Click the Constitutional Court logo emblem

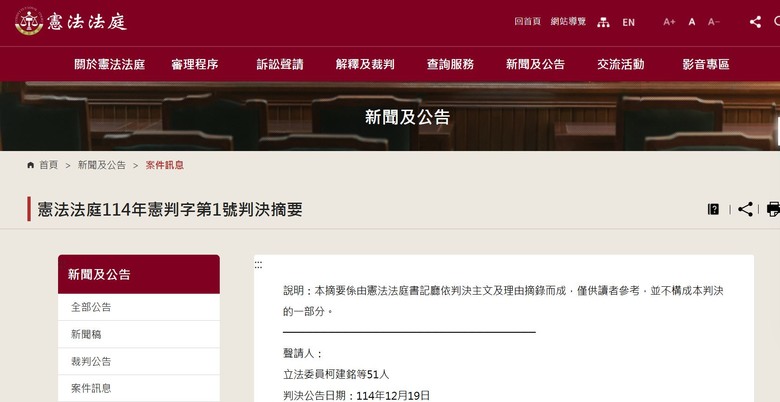[29, 22]
